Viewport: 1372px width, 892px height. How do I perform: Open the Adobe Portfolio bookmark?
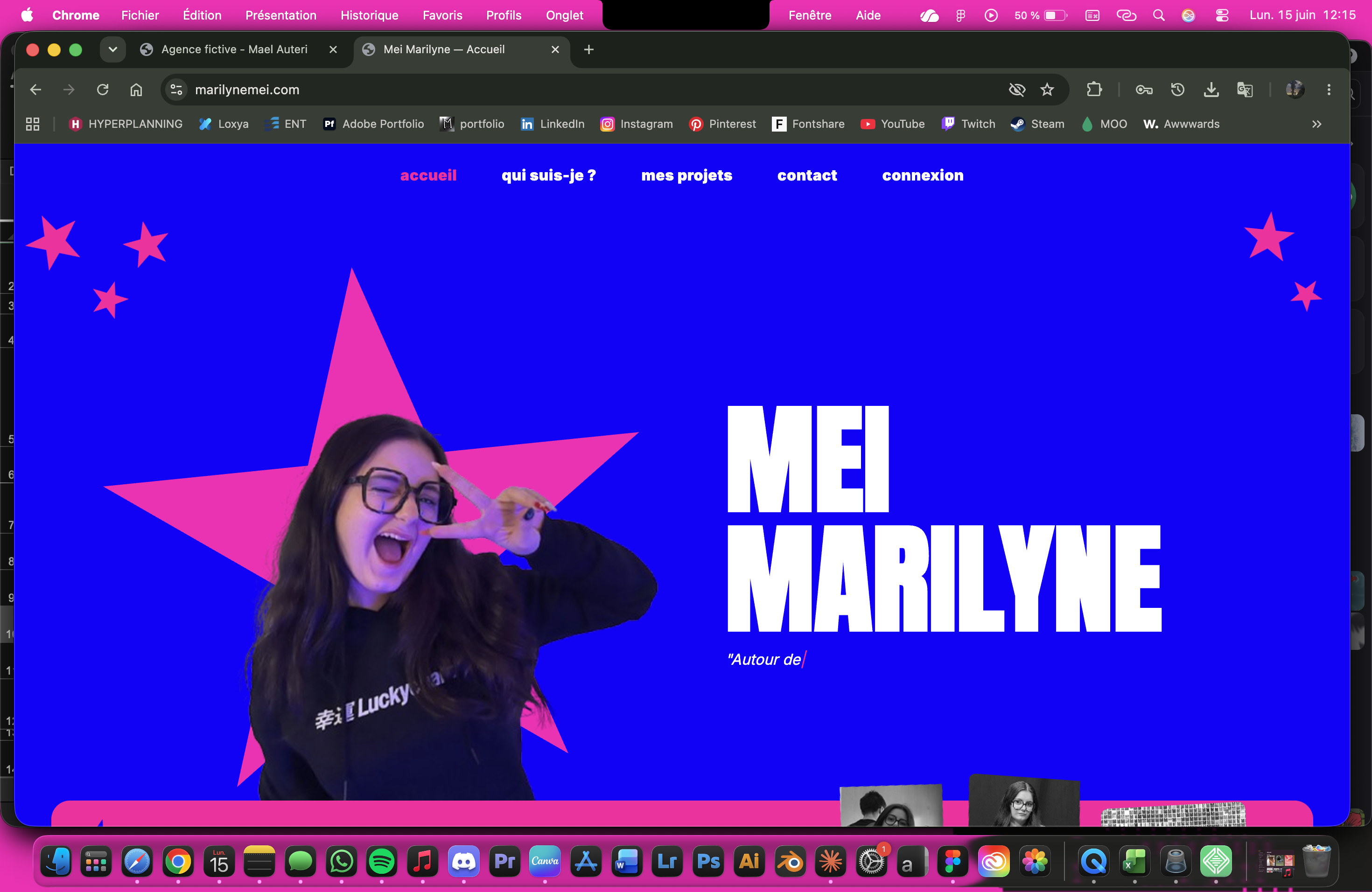coord(373,124)
